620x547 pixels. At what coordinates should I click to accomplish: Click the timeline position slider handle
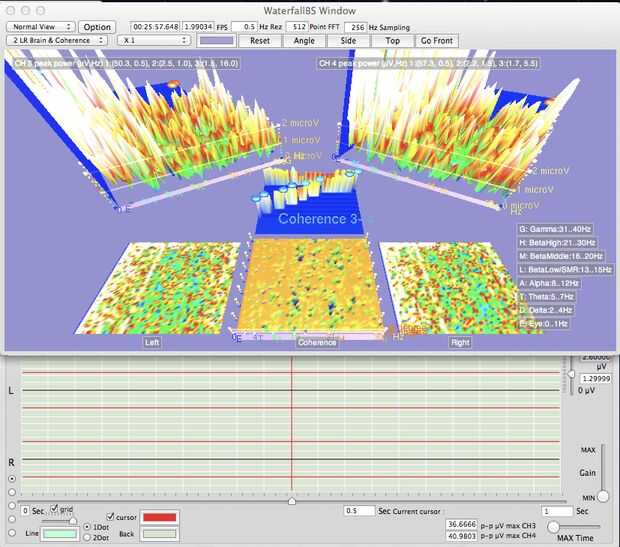tap(292, 501)
